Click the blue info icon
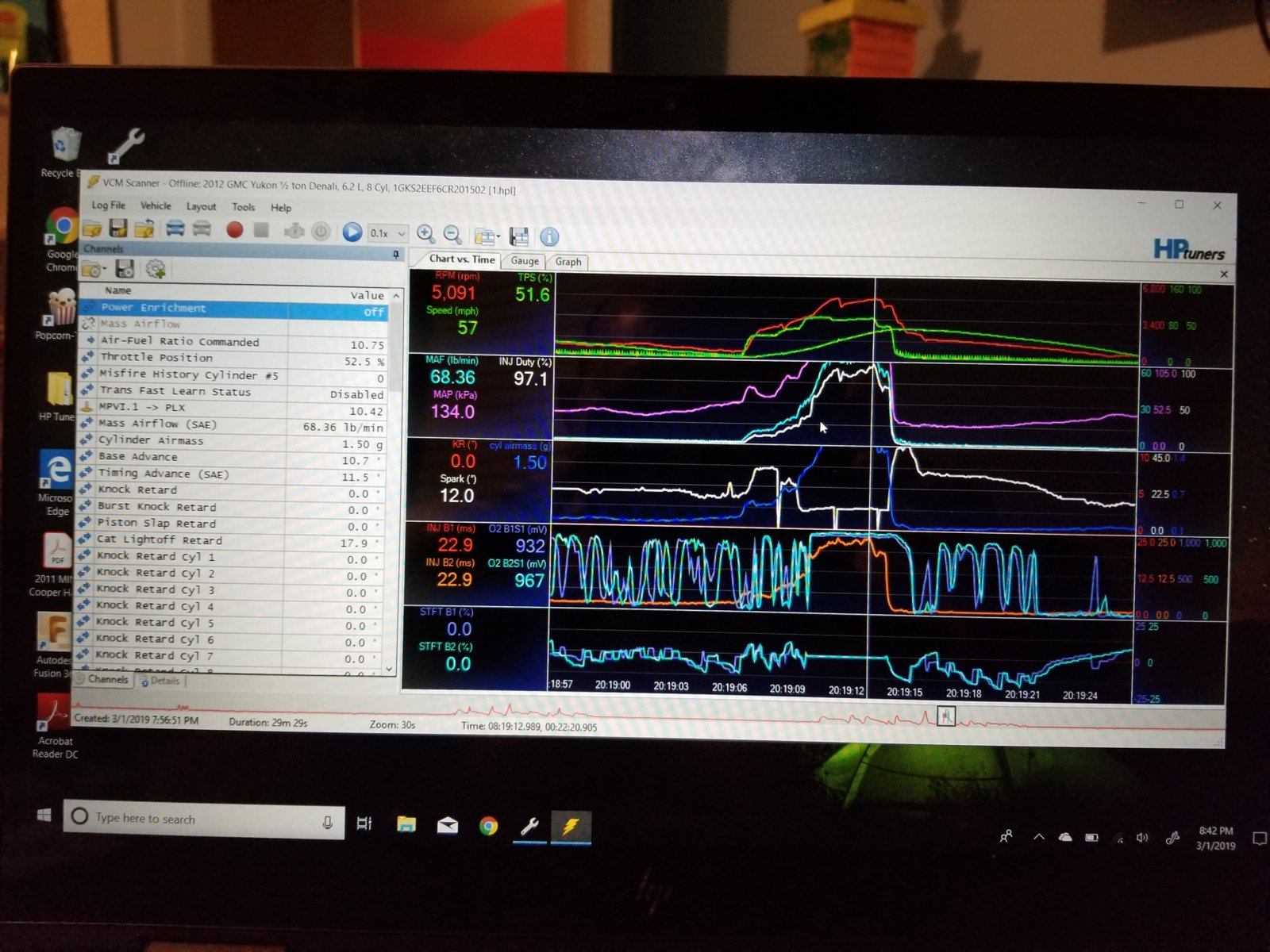Viewport: 1270px width, 952px height. (x=549, y=236)
